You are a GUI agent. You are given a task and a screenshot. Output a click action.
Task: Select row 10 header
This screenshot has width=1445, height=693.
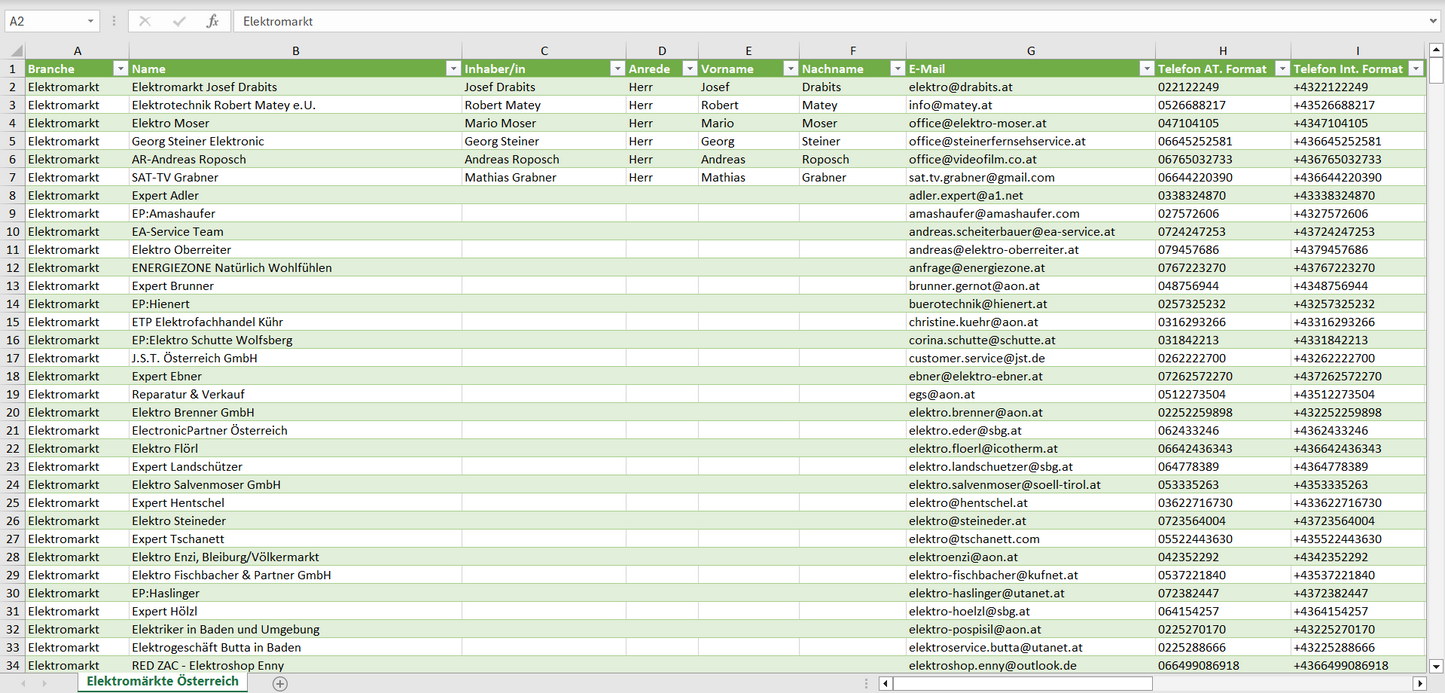tap(13, 231)
